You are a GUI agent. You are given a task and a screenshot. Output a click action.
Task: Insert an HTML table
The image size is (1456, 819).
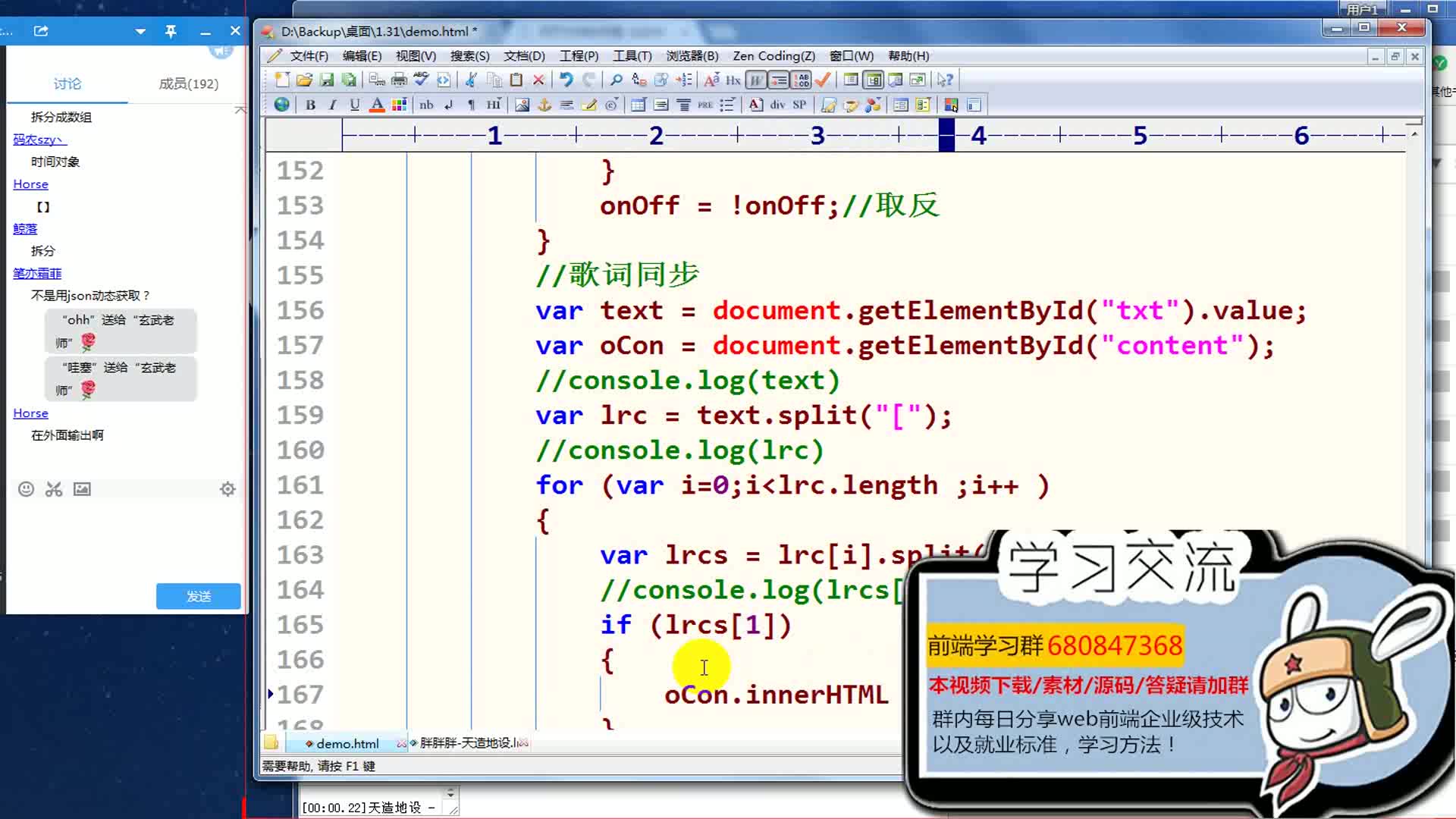coord(639,105)
